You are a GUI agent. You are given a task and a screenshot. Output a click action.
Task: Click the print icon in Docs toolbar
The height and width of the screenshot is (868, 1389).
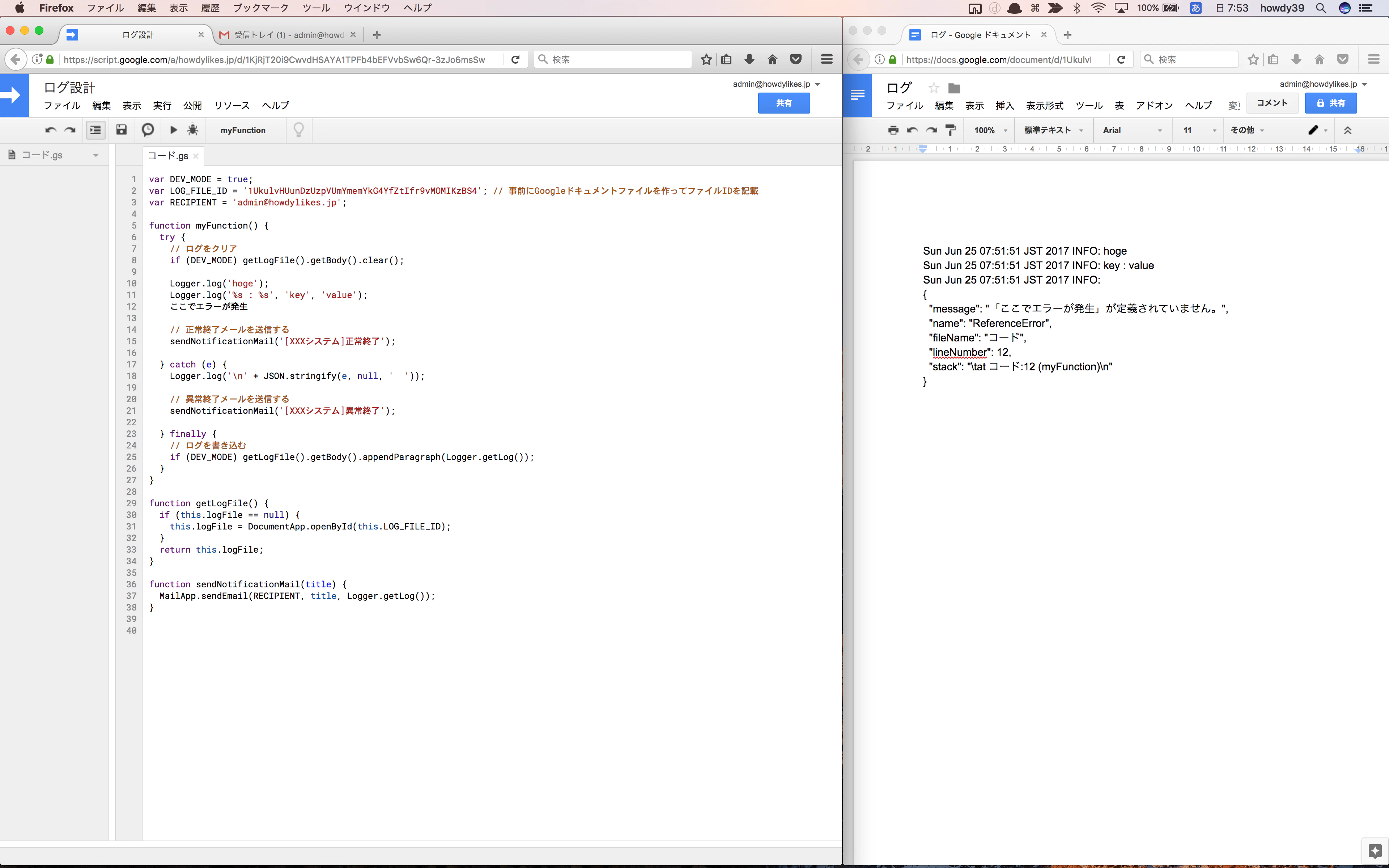(892, 130)
